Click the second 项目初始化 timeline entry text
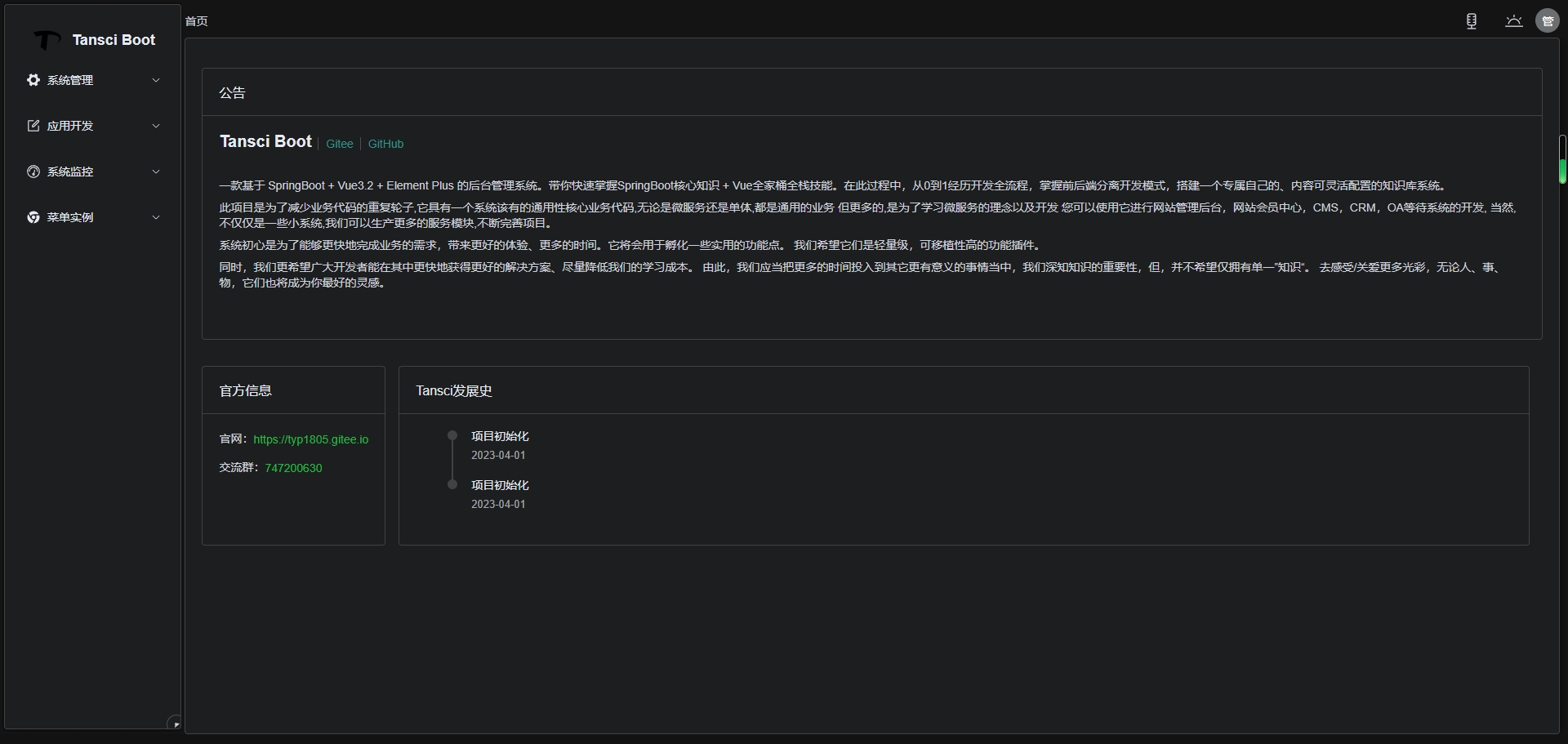Image resolution: width=1568 pixels, height=744 pixels. point(500,485)
